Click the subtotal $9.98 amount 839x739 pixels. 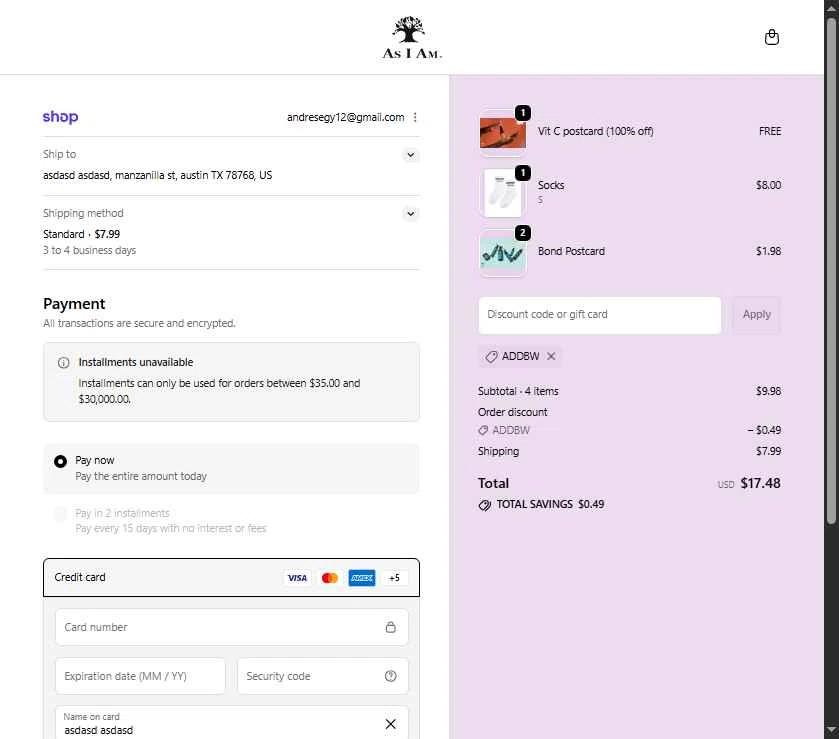point(768,391)
